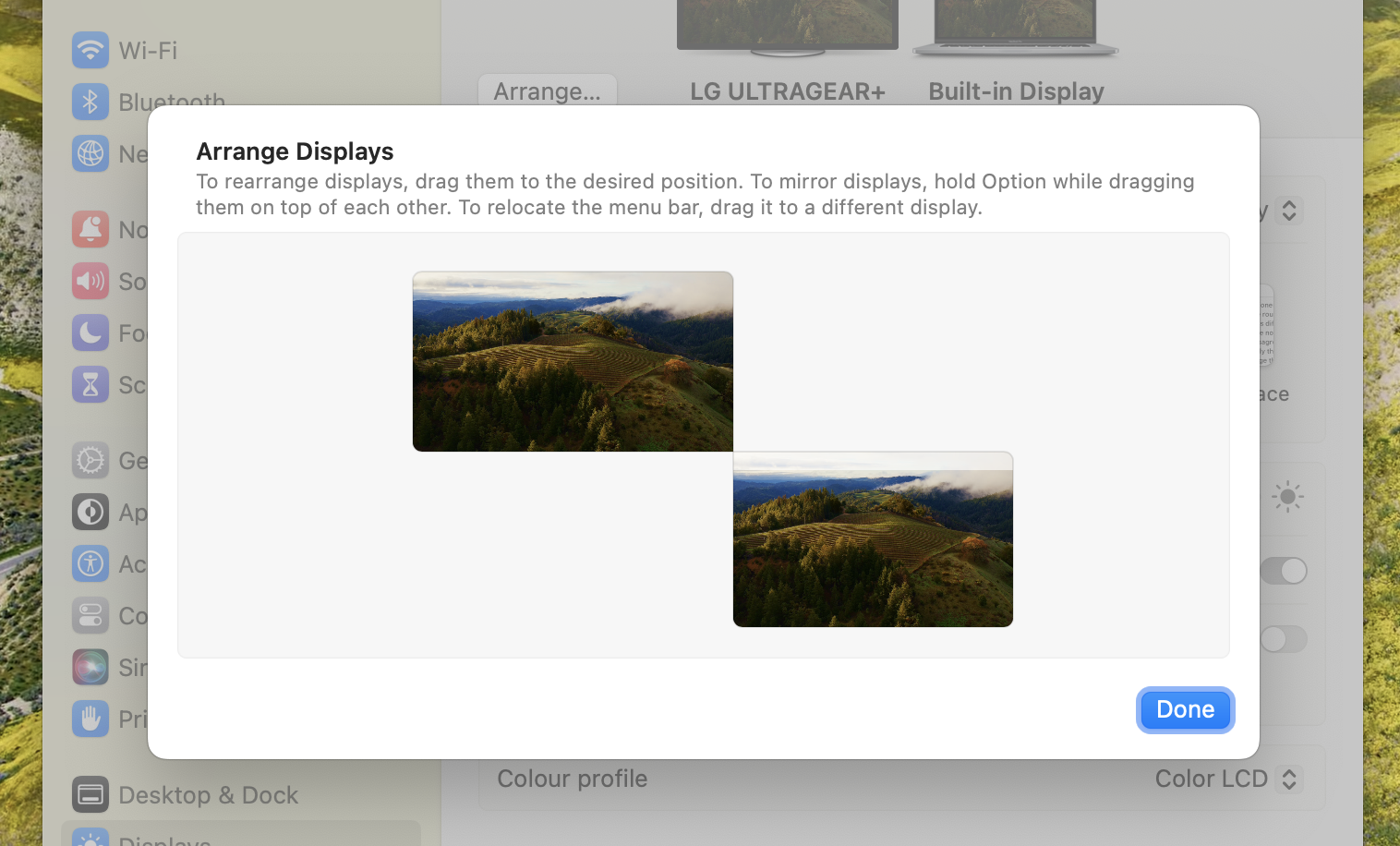Select the larger upper-left display thumbnail
The height and width of the screenshot is (846, 1400).
click(573, 361)
